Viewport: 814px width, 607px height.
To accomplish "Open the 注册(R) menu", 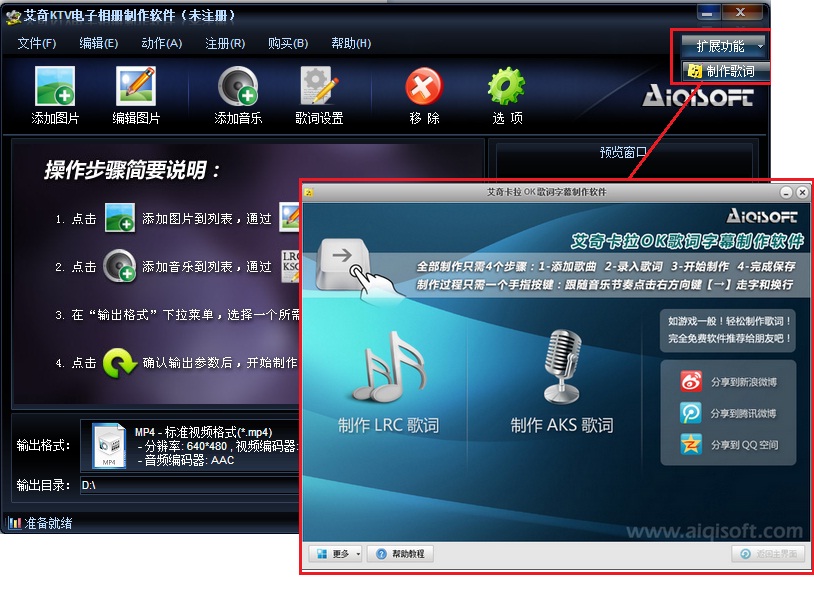I will click(x=225, y=43).
